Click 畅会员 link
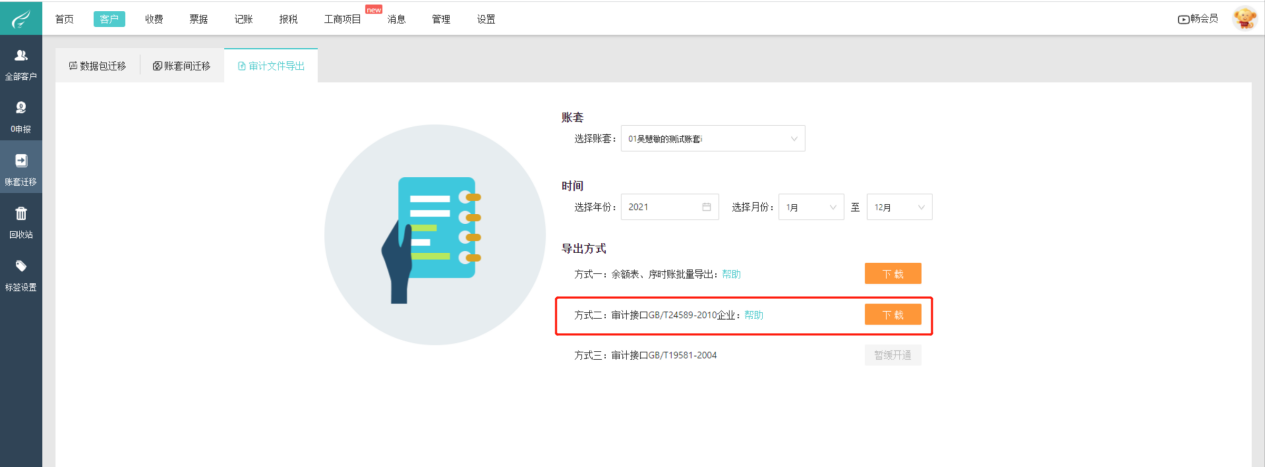This screenshot has width=1265, height=467. (x=1204, y=19)
